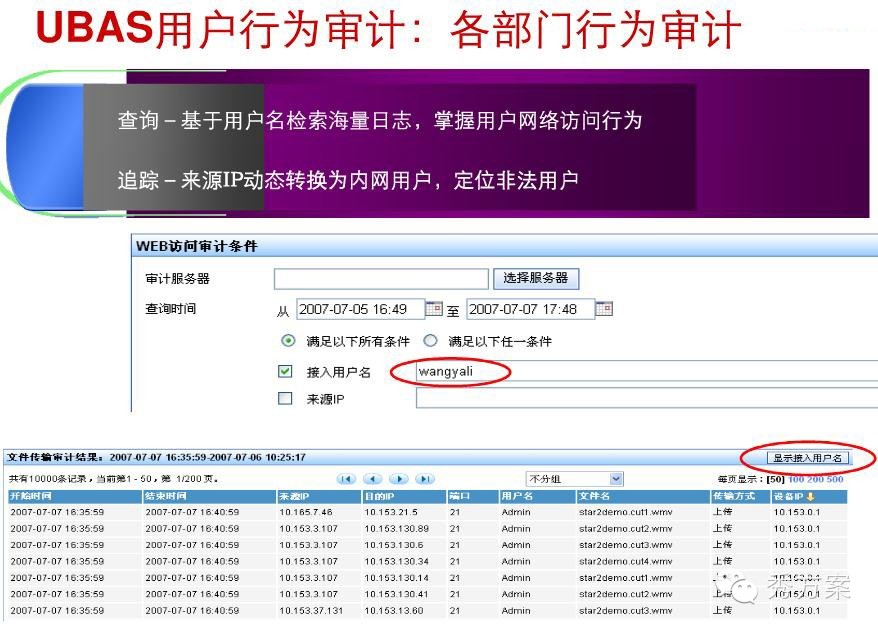Click sort arrow beside 设备IP header

point(810,496)
